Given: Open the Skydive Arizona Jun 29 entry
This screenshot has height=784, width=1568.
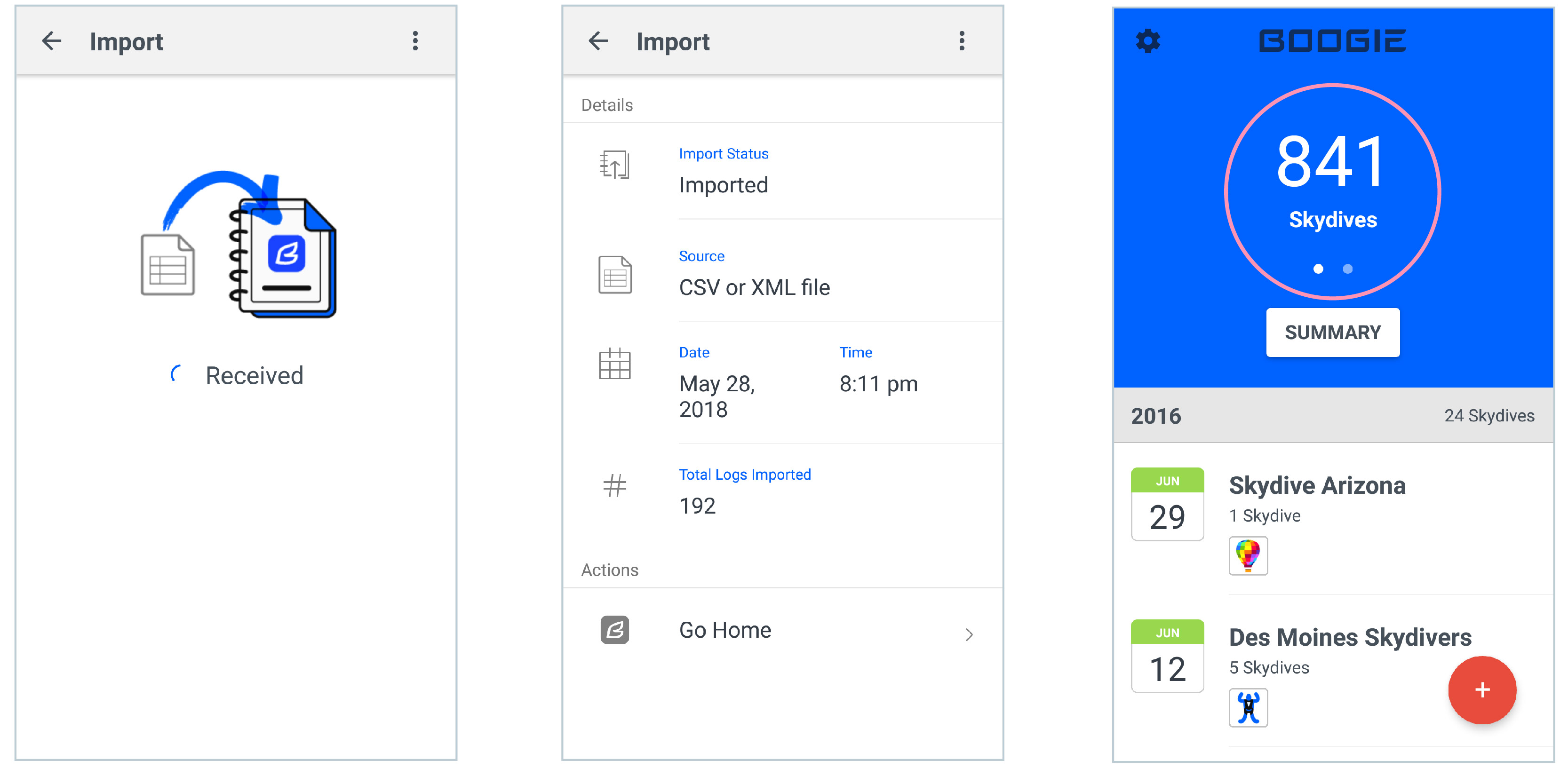Looking at the screenshot, I should pyautogui.click(x=1333, y=520).
